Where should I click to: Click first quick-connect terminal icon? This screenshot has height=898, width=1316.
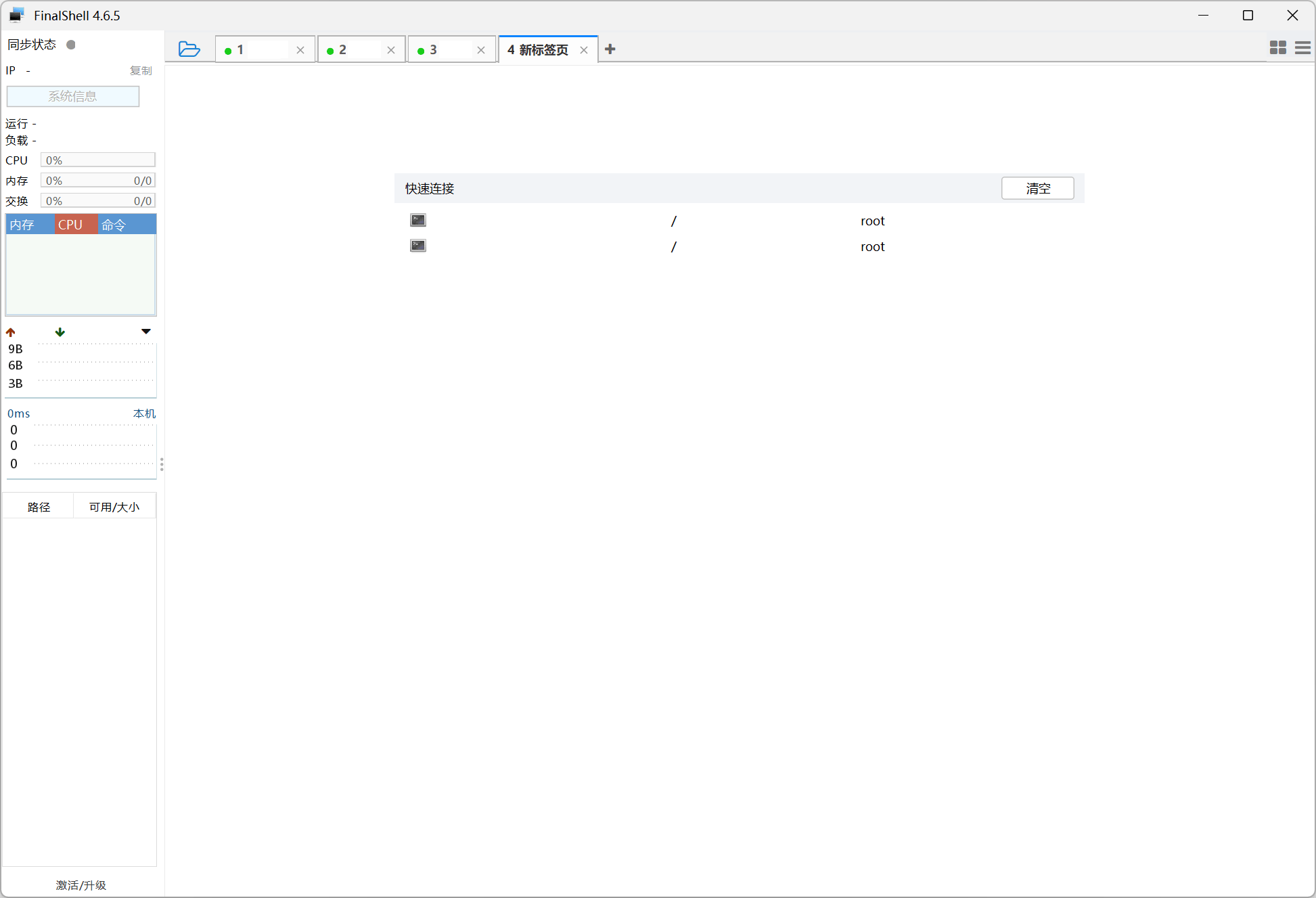[x=418, y=221]
